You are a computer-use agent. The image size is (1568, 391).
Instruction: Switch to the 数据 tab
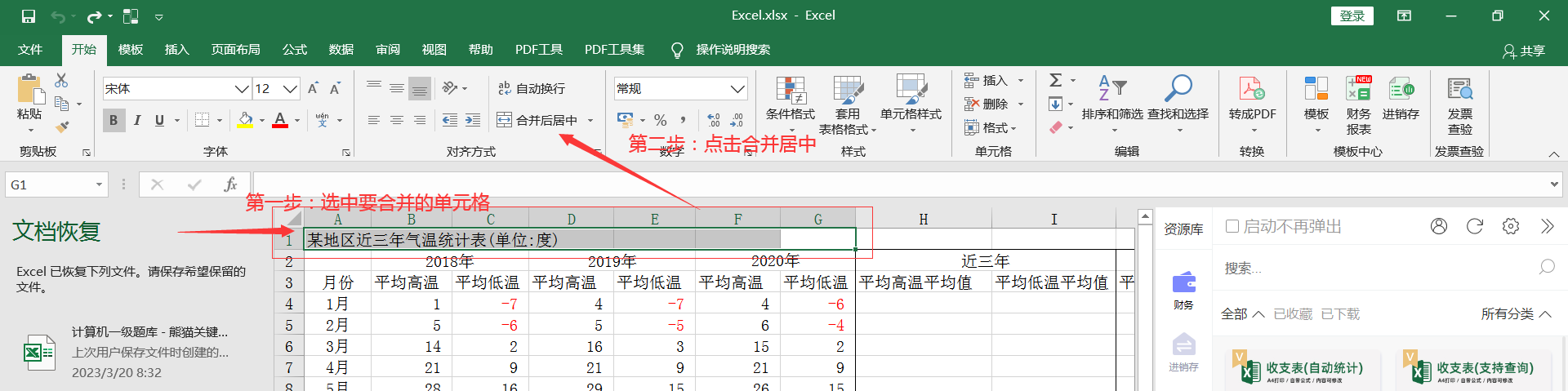point(341,50)
